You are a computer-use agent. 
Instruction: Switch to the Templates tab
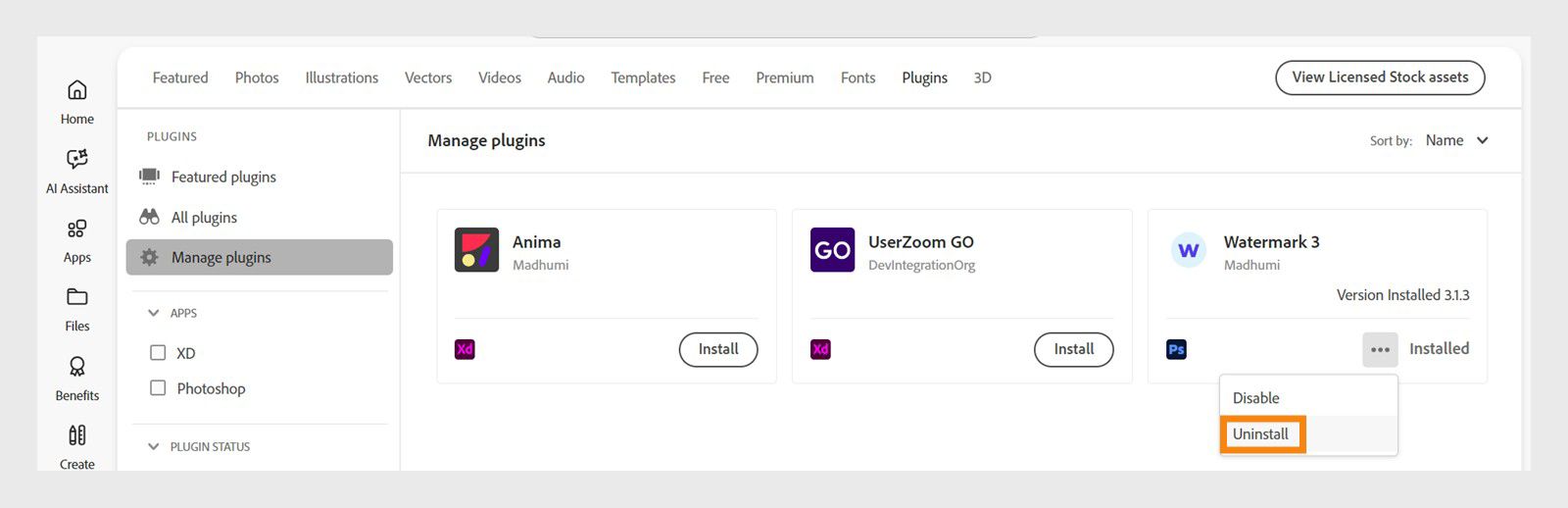[643, 77]
